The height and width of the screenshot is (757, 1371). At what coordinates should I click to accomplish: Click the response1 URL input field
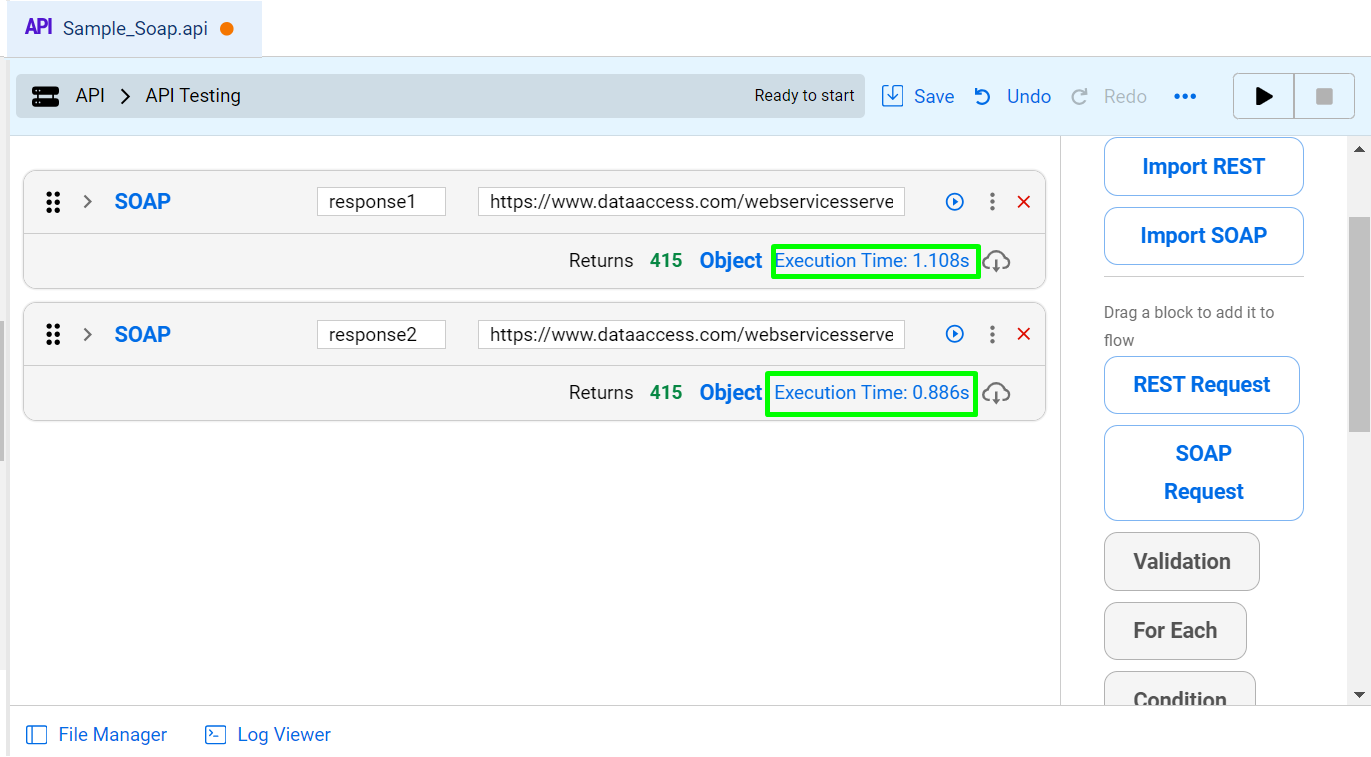(691, 202)
